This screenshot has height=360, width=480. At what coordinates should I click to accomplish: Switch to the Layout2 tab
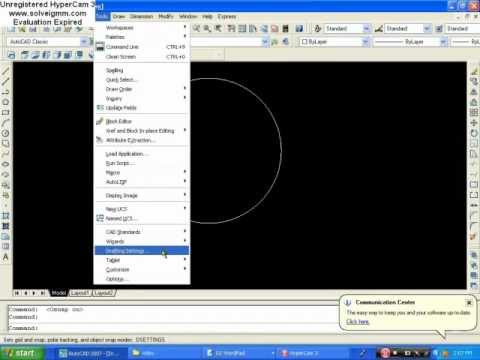coord(104,293)
